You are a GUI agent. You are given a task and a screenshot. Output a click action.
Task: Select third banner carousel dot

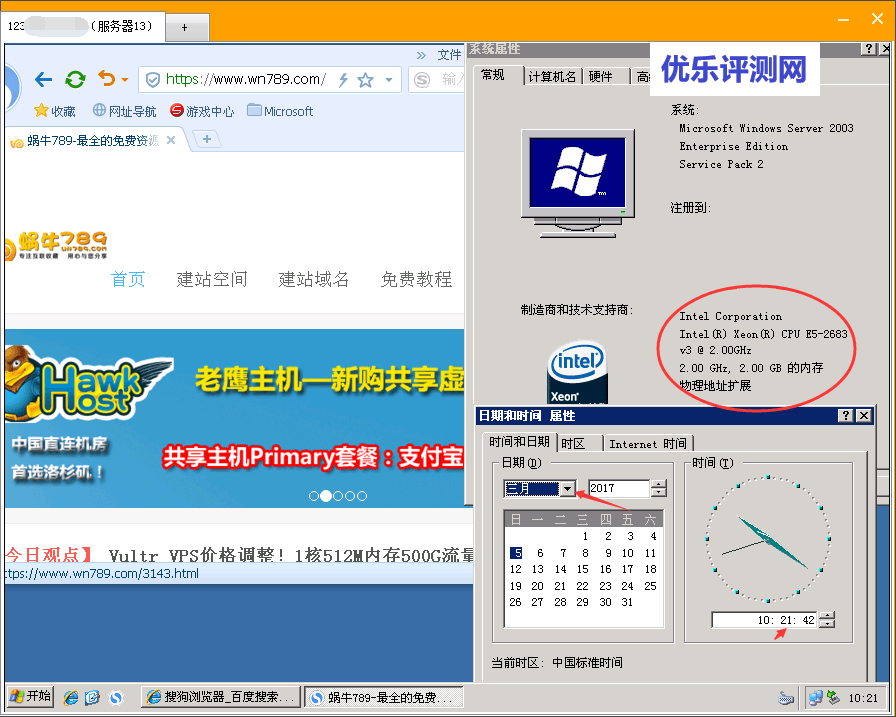tap(338, 496)
